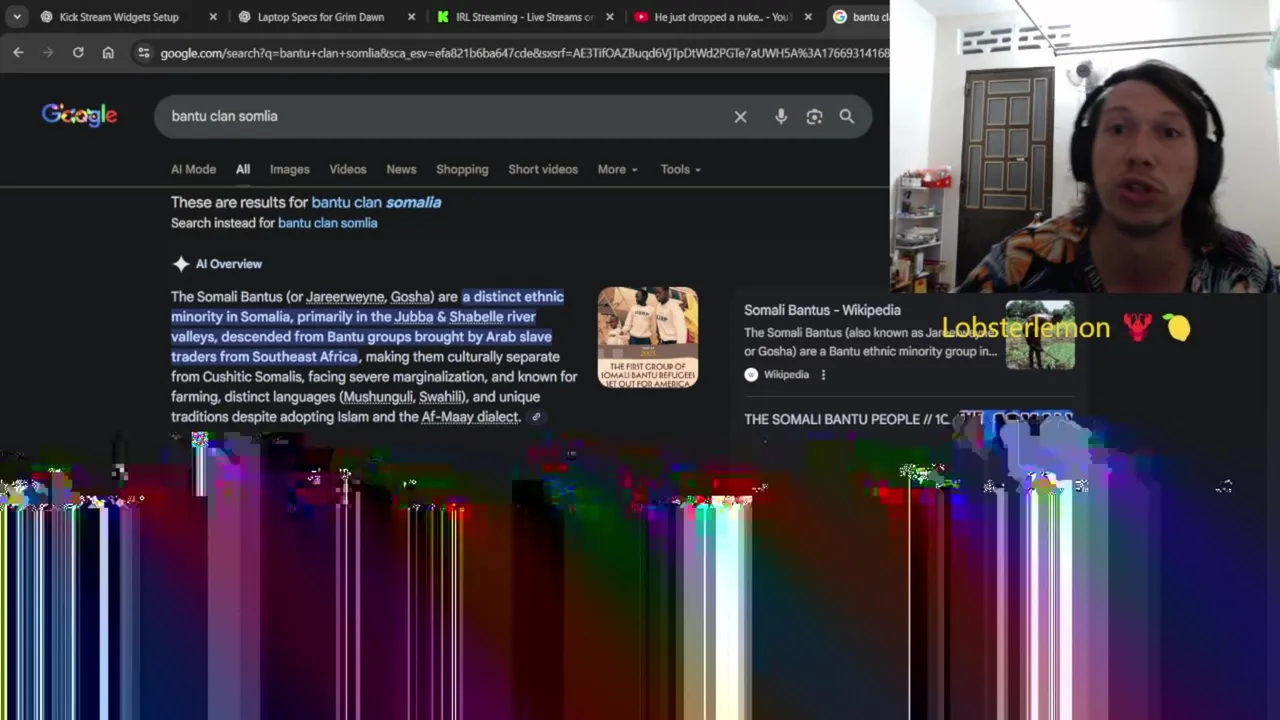Click the Jareerweyne underlined term

[345, 297]
